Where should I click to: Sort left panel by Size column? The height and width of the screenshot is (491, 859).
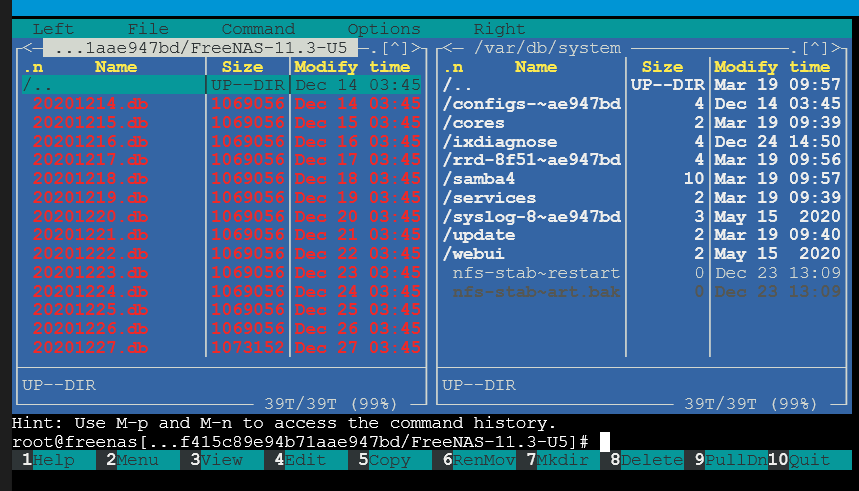tap(243, 67)
